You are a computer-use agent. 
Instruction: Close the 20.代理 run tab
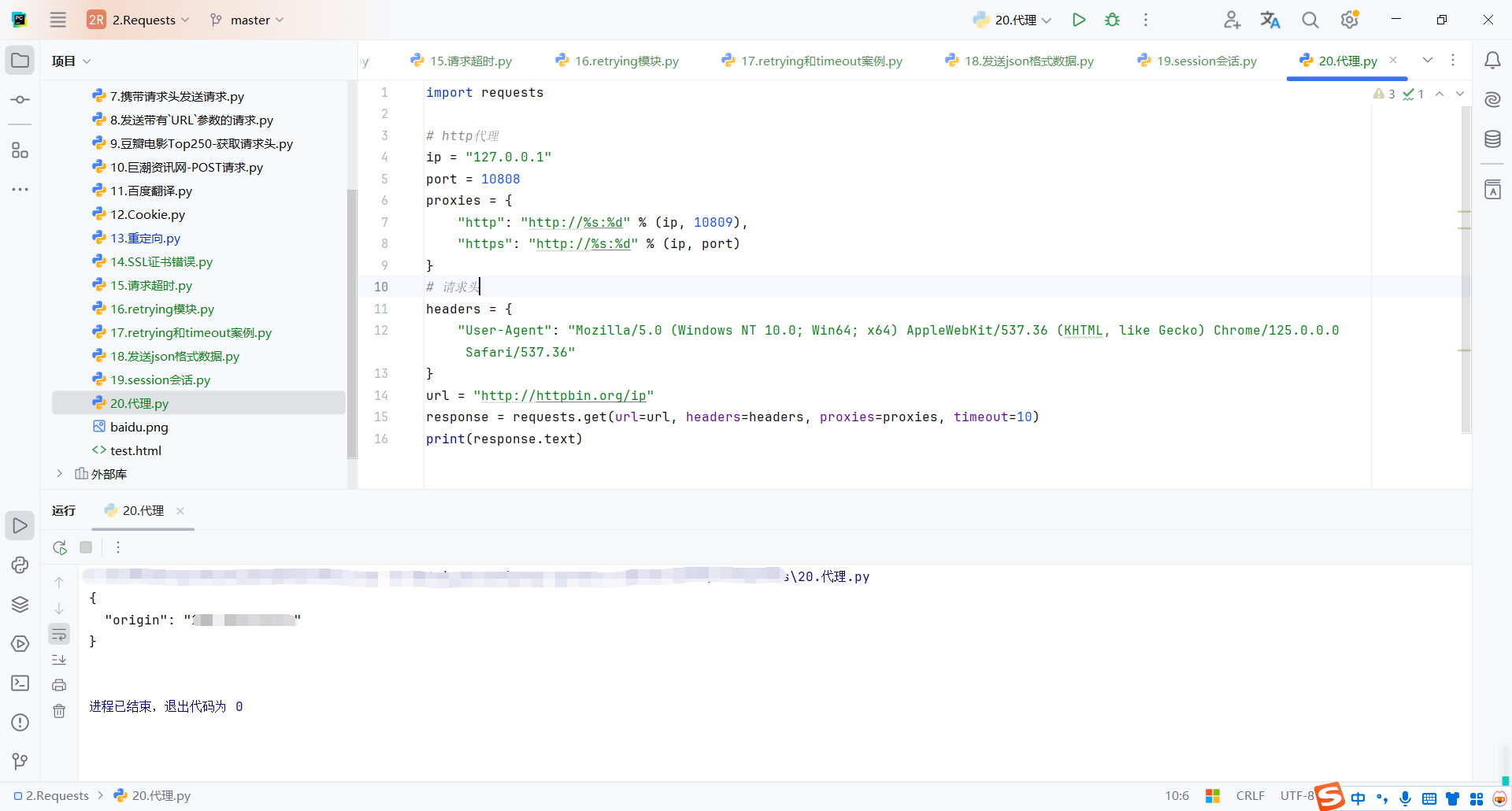coord(180,511)
